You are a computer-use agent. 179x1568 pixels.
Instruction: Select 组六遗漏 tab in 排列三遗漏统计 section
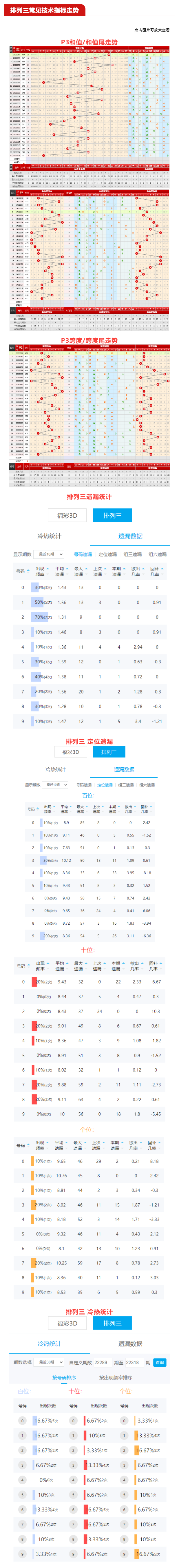pos(157,554)
